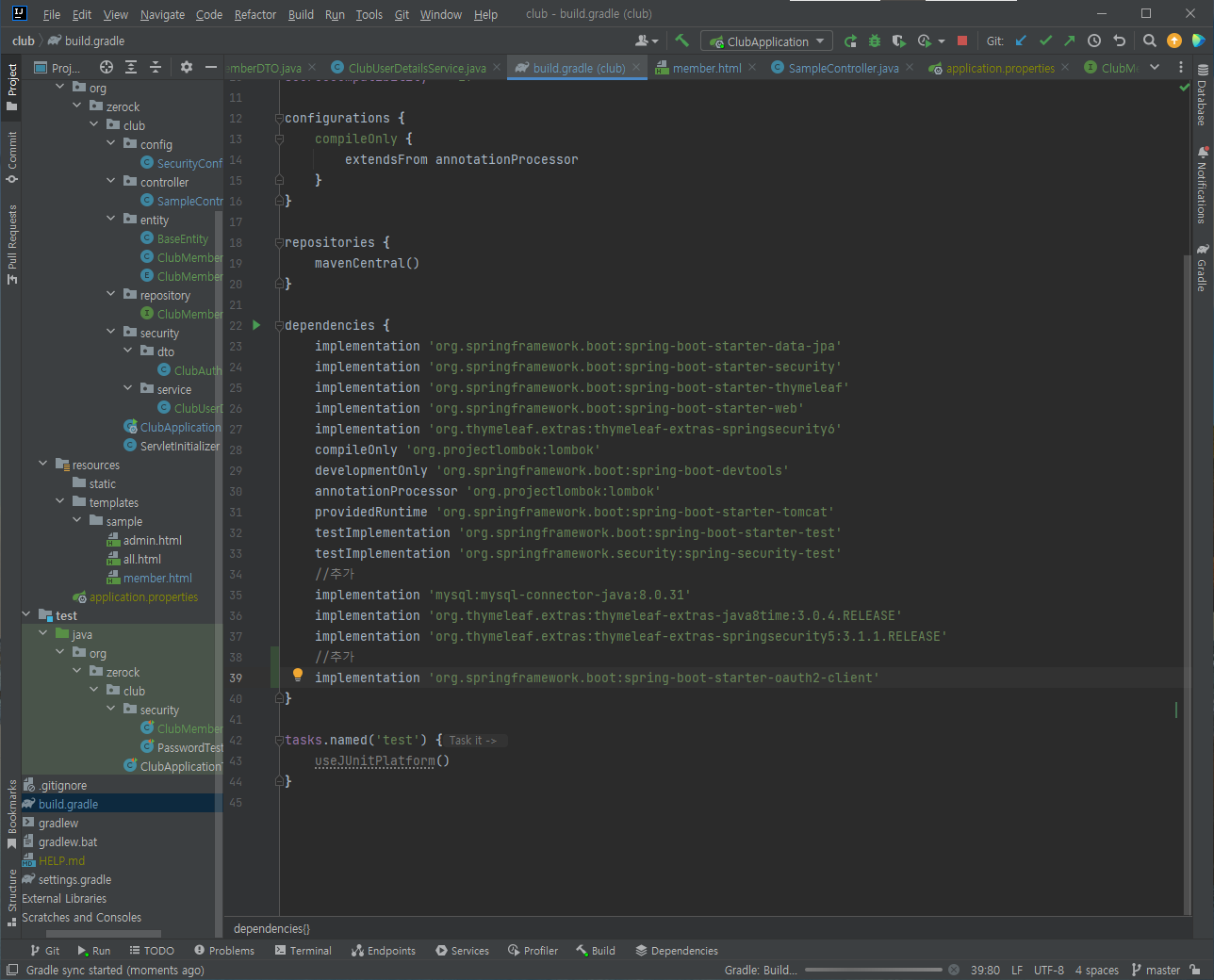Hide the Project panel with minus icon

(x=211, y=67)
